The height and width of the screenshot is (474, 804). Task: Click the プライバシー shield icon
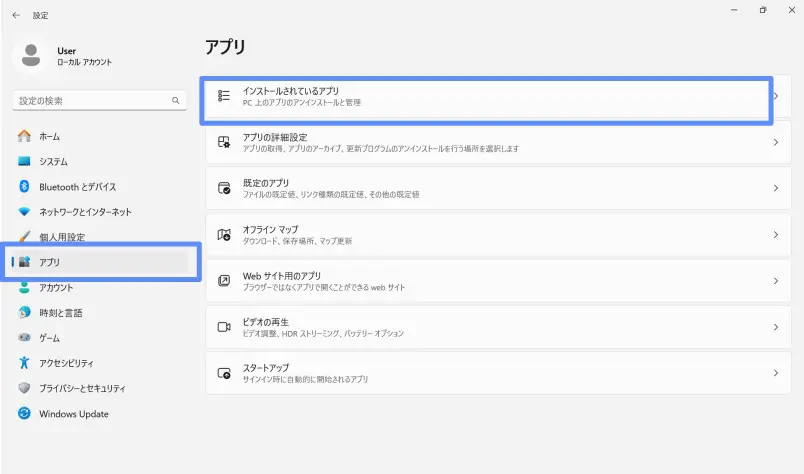point(24,388)
